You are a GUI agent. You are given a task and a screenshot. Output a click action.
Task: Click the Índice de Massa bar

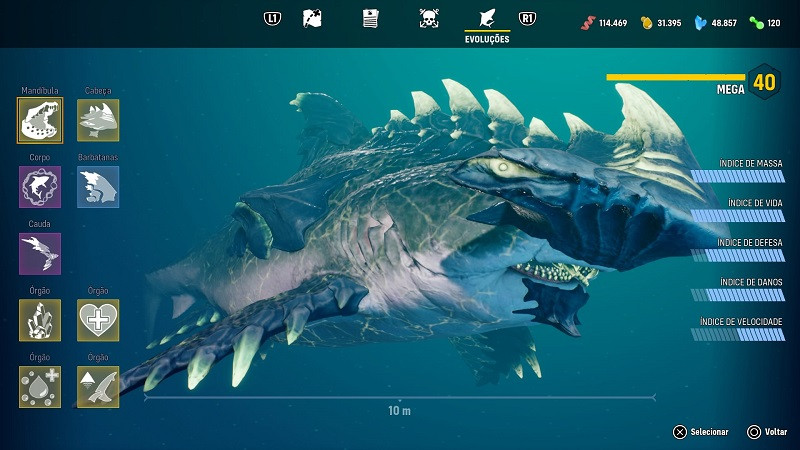738,177
